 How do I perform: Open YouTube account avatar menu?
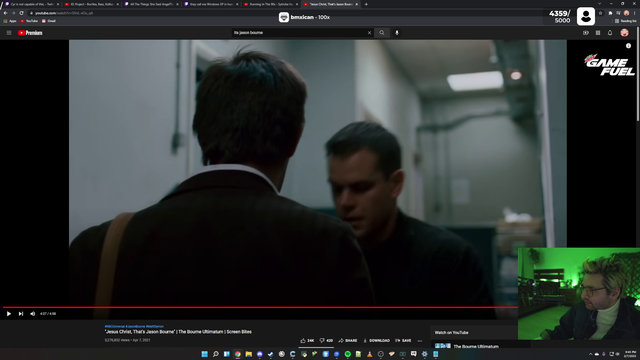624,33
